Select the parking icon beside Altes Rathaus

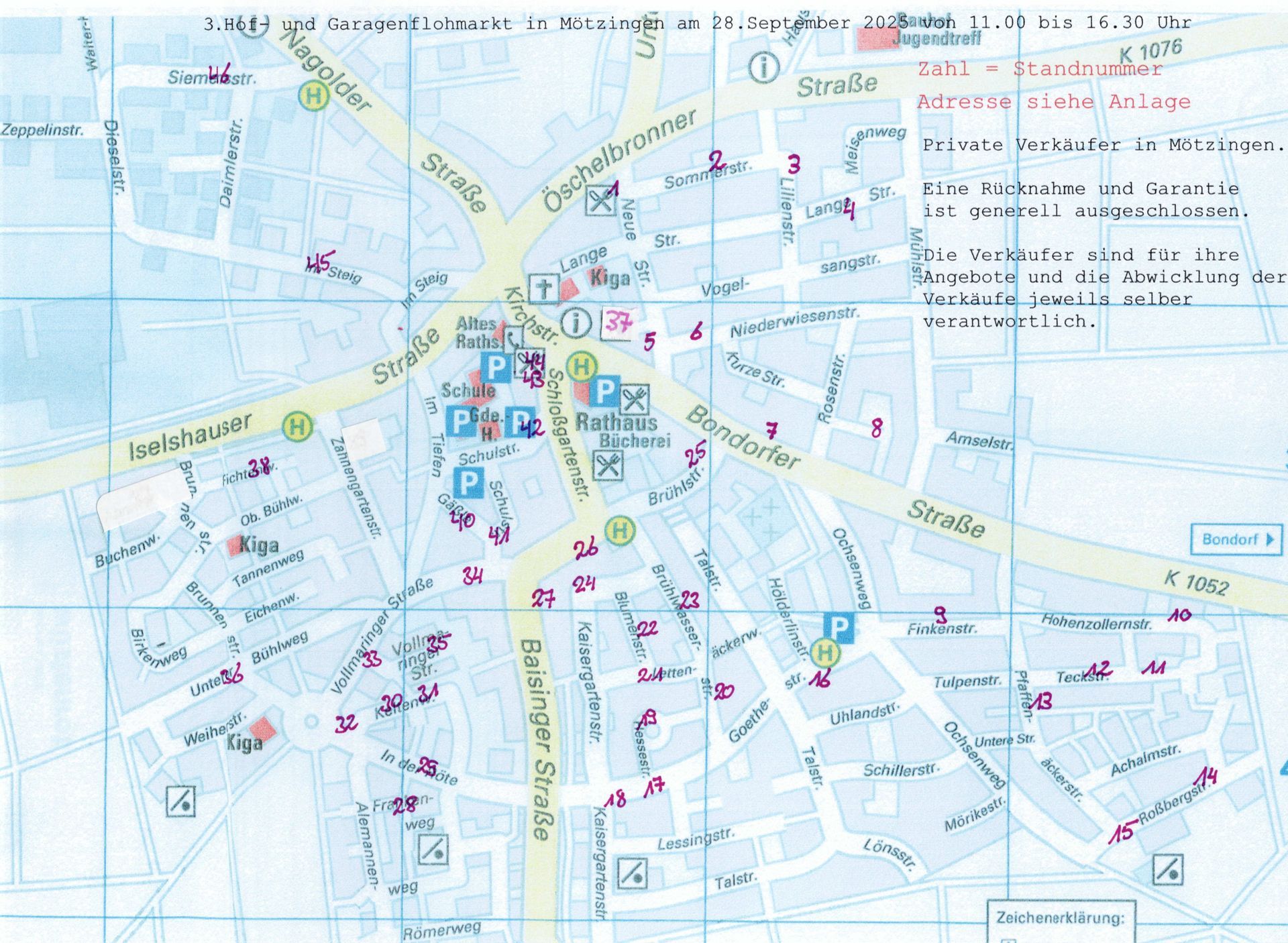click(496, 368)
